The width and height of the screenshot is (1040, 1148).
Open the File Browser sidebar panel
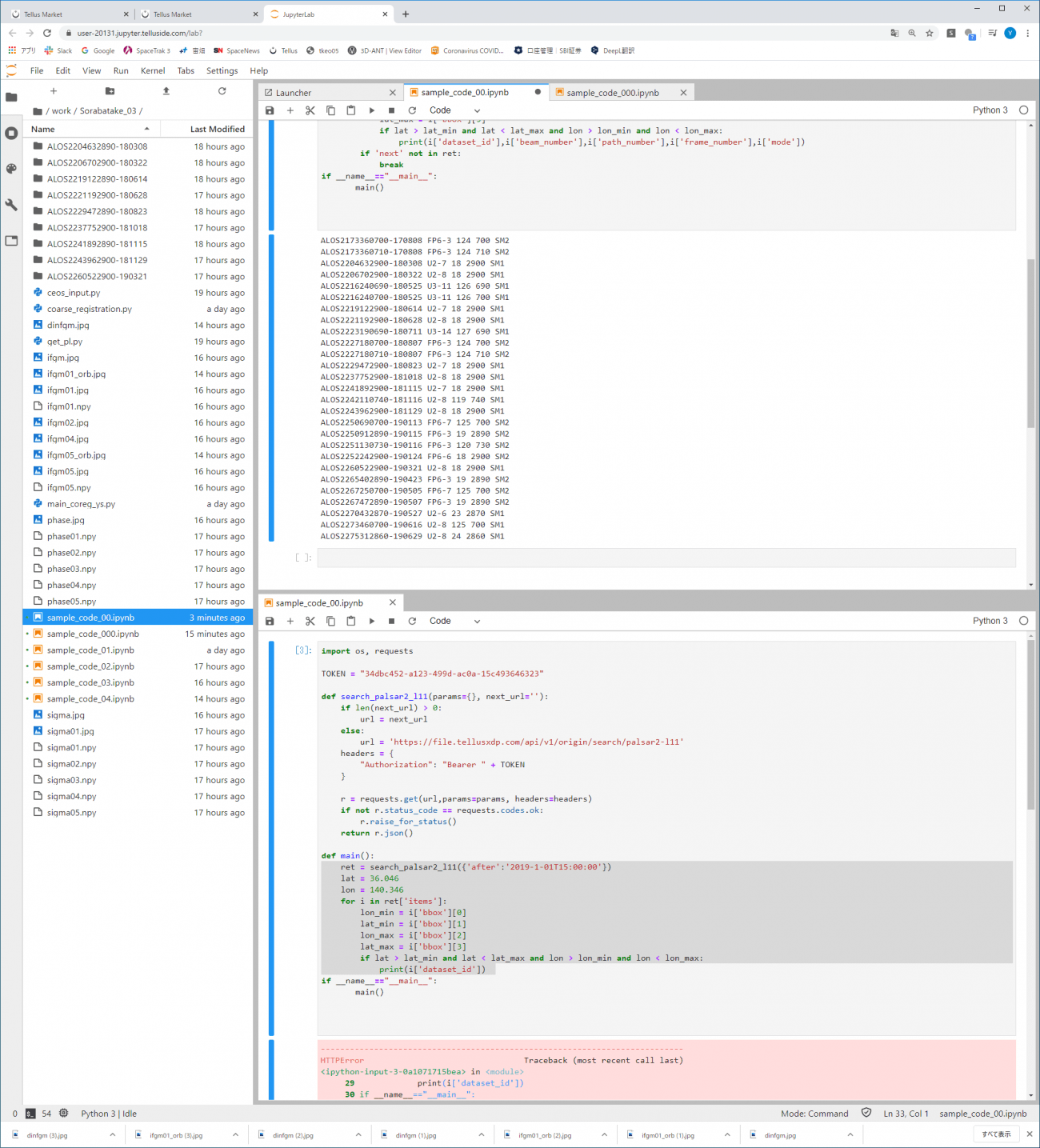(11, 98)
